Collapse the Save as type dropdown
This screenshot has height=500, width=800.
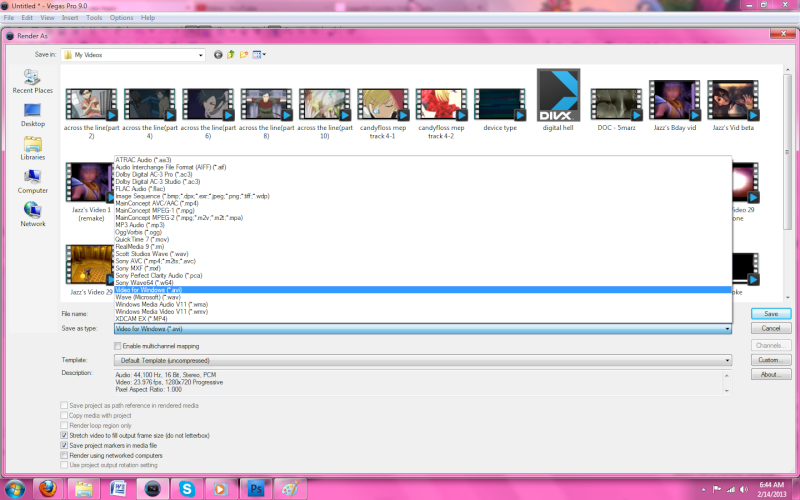(x=727, y=329)
